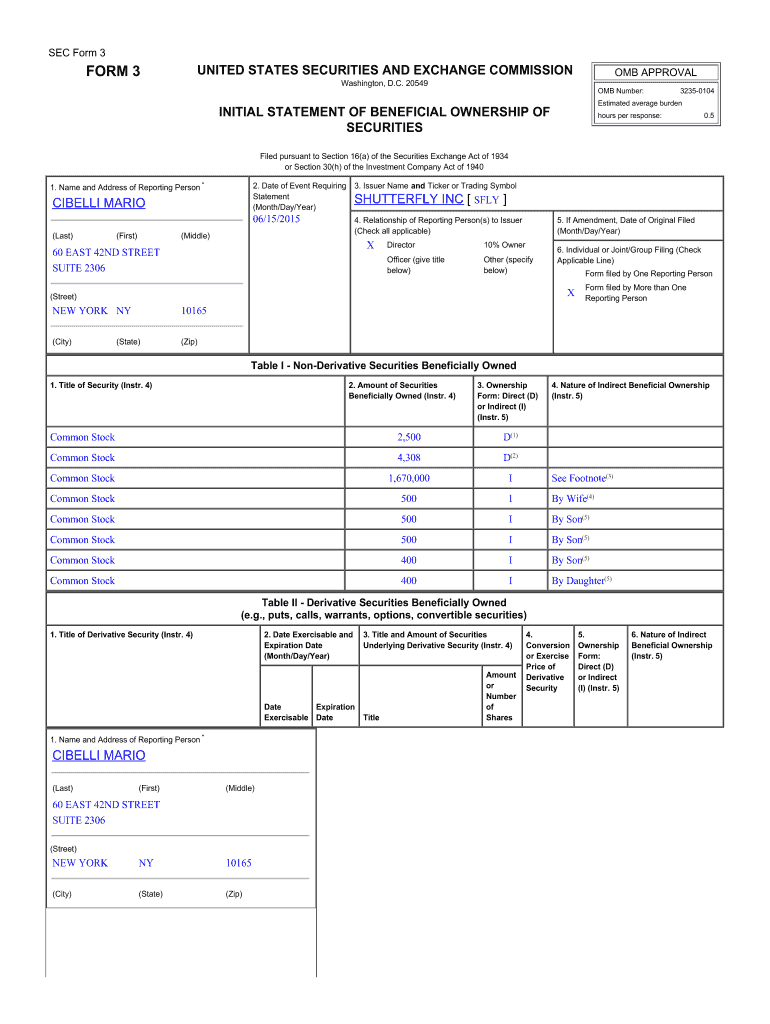Click the See Footnote ownership reference
The width and height of the screenshot is (770, 1024).
pos(579,479)
